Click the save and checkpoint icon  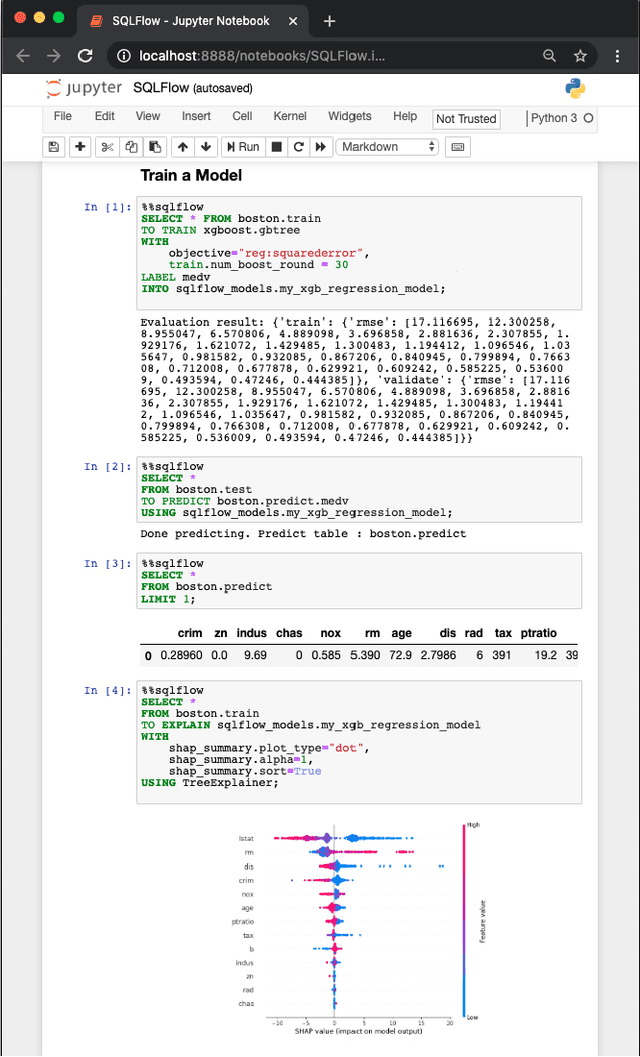54,147
